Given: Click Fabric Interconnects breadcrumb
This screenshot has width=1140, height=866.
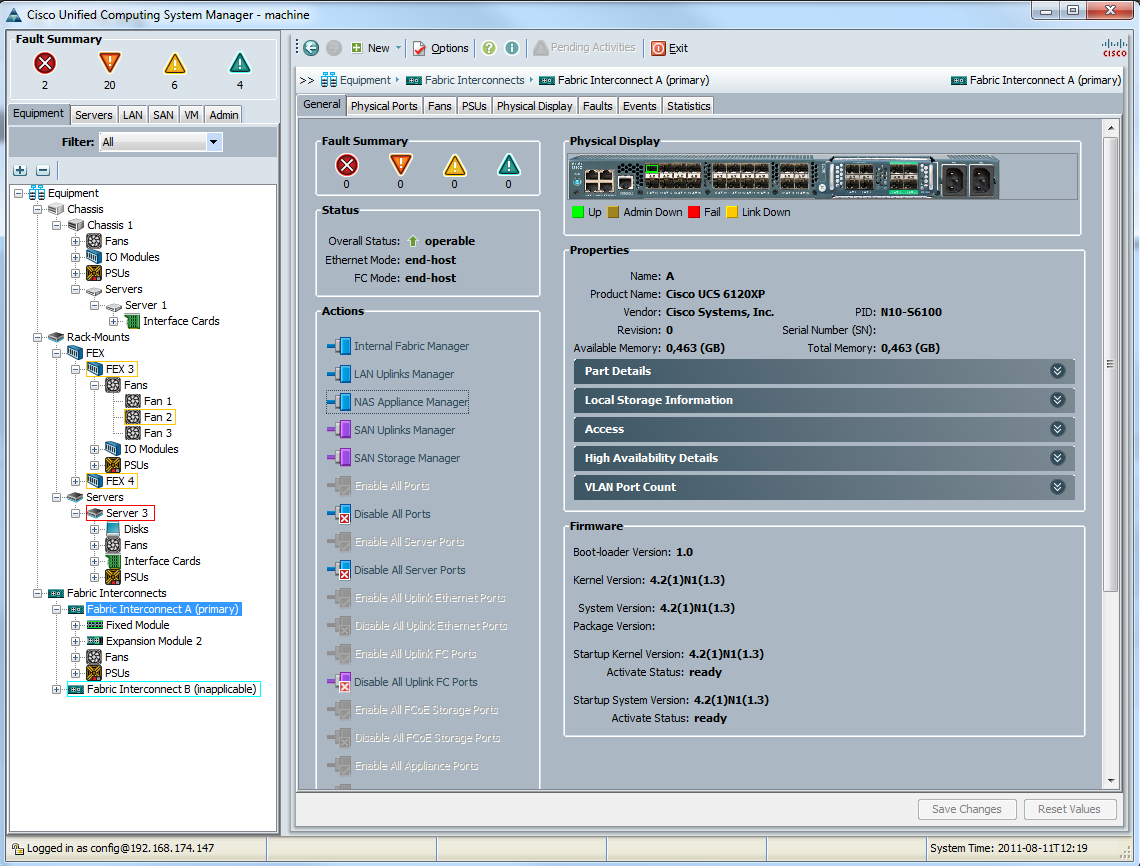Looking at the screenshot, I should pos(465,80).
